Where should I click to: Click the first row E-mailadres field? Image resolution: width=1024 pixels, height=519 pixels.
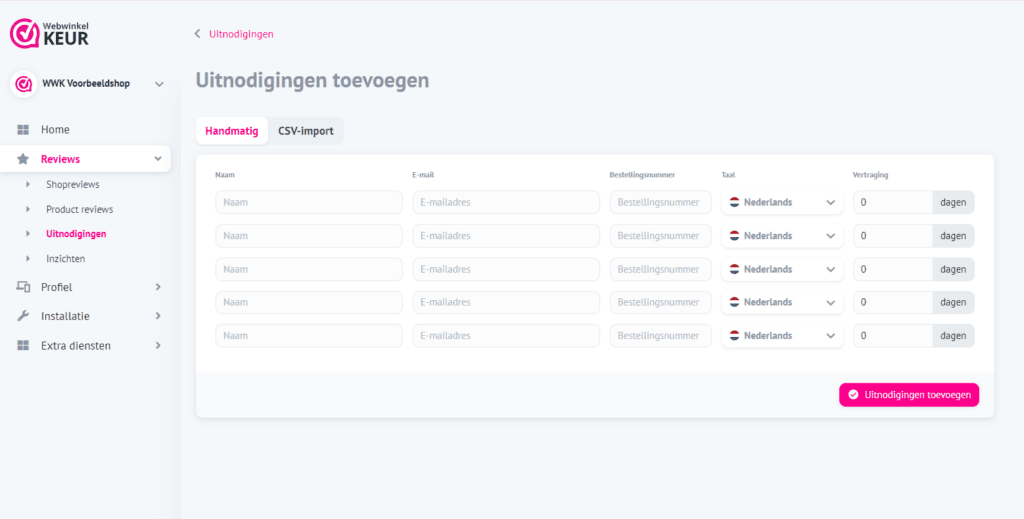506,202
